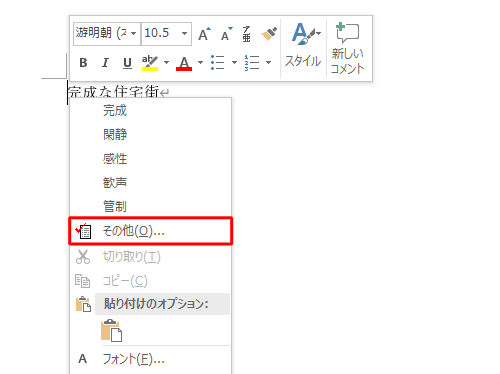Click font size field 10.5
The image size is (500, 374).
pyautogui.click(x=161, y=33)
